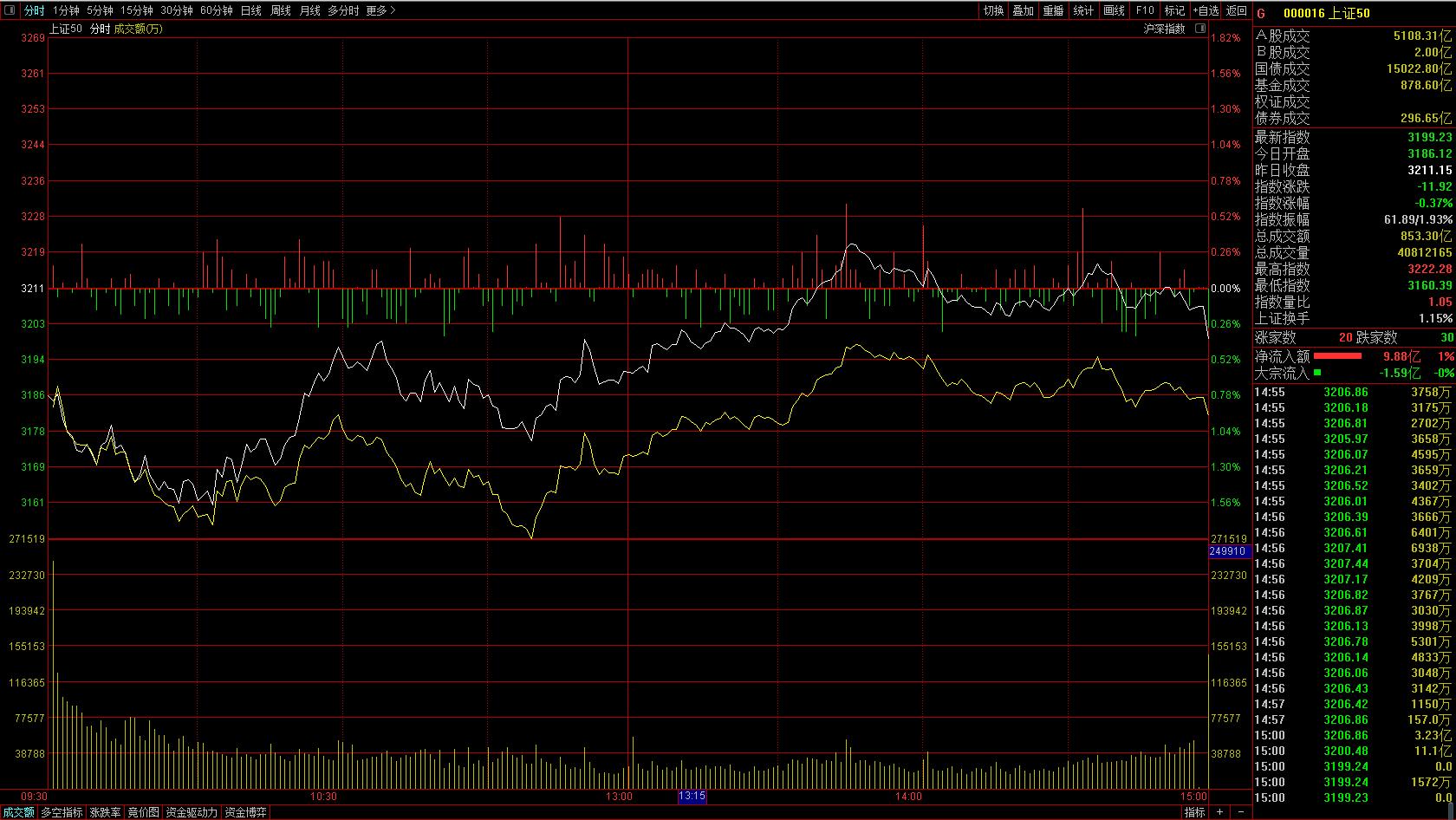1456x820 pixels.
Task: Click the tick row showing 6938万
Action: [x=1353, y=548]
